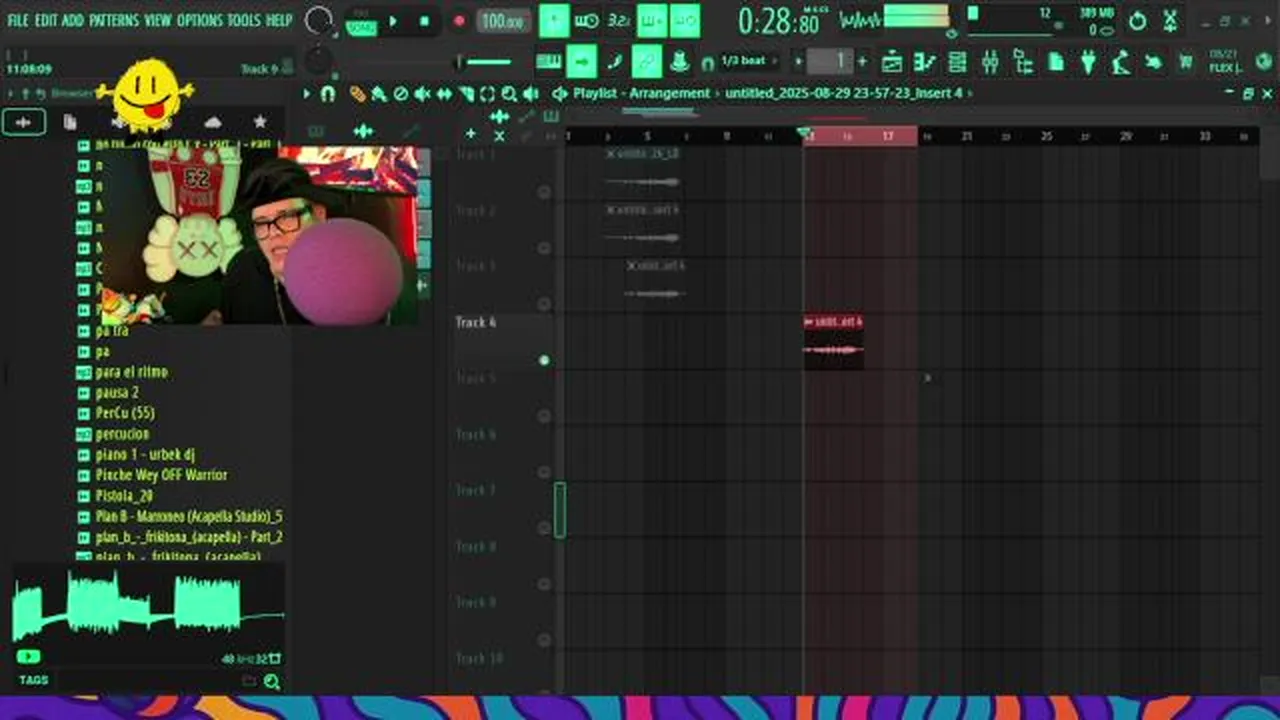Choose the playlist Select tool
This screenshot has height=720, width=1280.
click(x=487, y=94)
